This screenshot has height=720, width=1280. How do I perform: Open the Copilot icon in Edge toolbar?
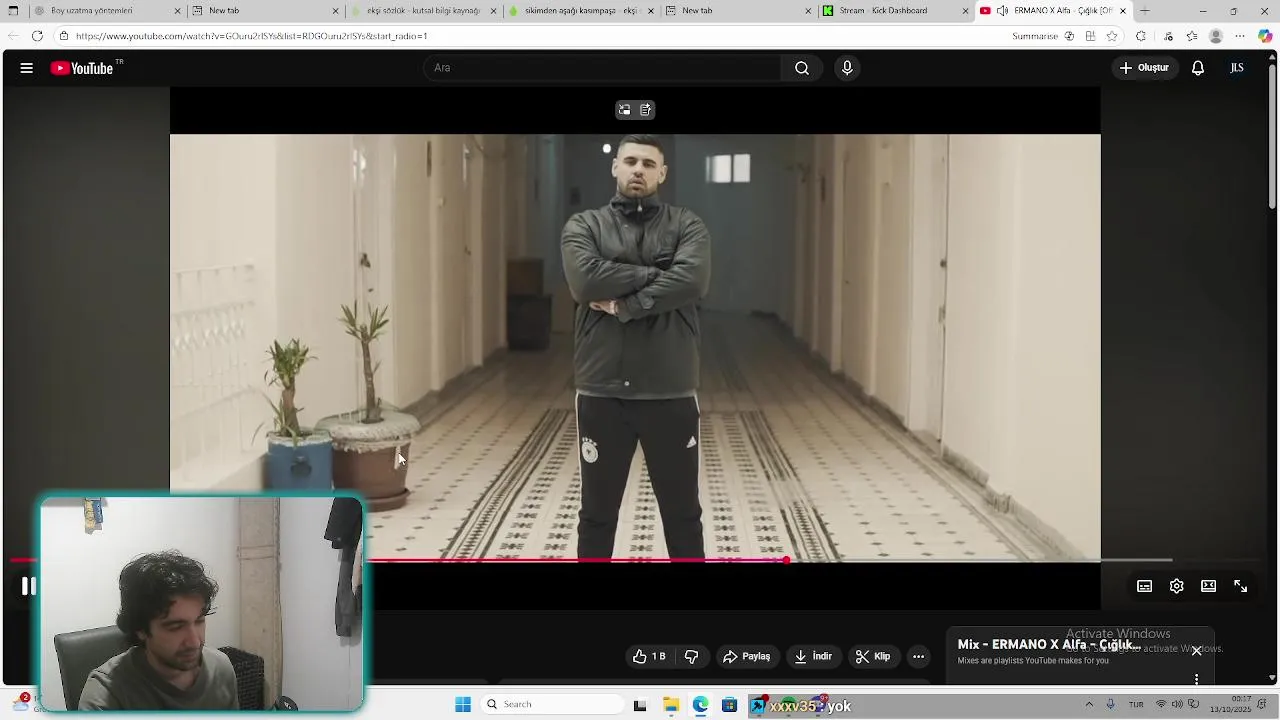[x=1265, y=36]
